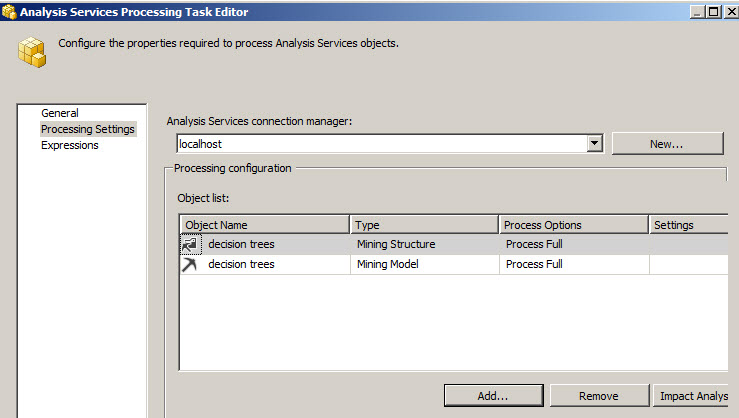
Task: Click the Settings column header
Action: pos(687,225)
